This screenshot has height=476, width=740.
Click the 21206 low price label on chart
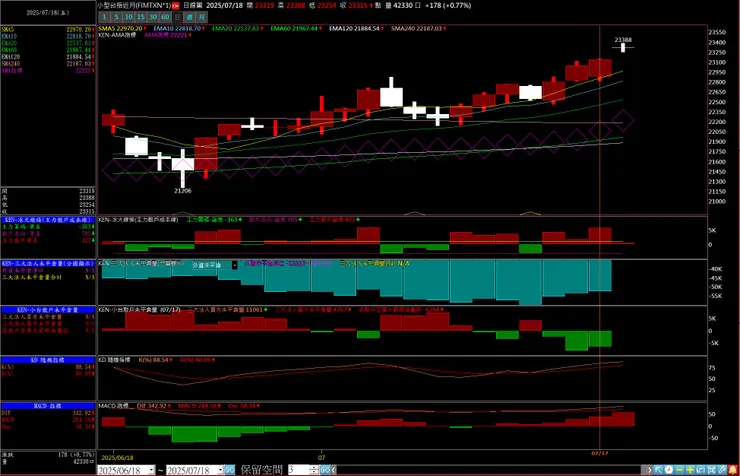click(183, 191)
